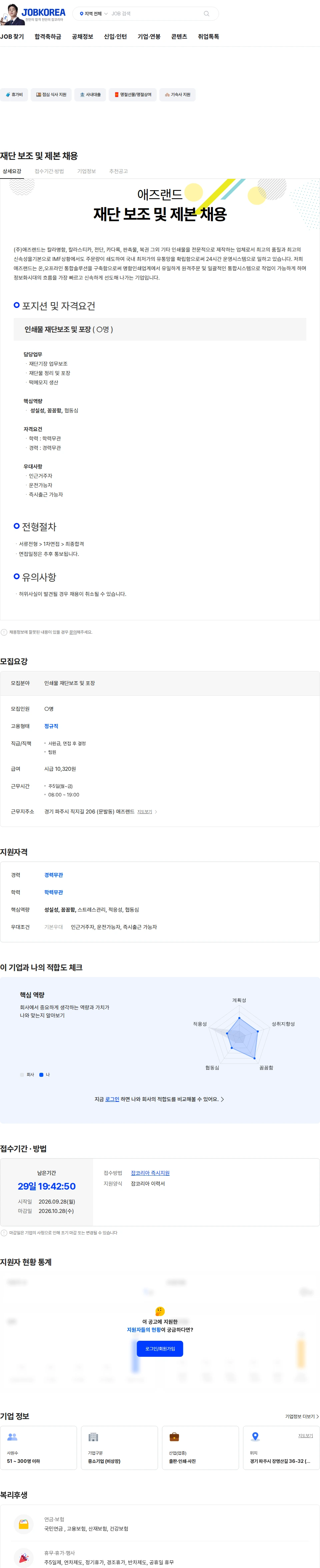Image resolution: width=320 pixels, height=1568 pixels.
Task: Click the 잡코리아 즉시지원 link
Action: point(150,1173)
